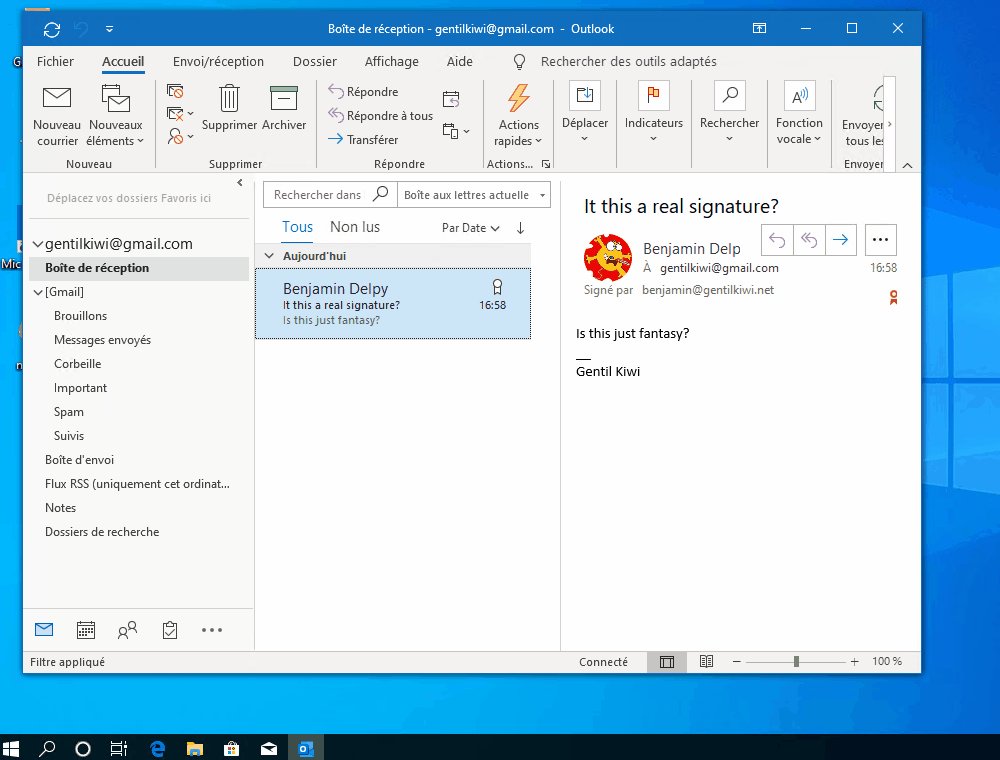Click Répondre in the ribbon
The height and width of the screenshot is (760, 1000).
(363, 92)
